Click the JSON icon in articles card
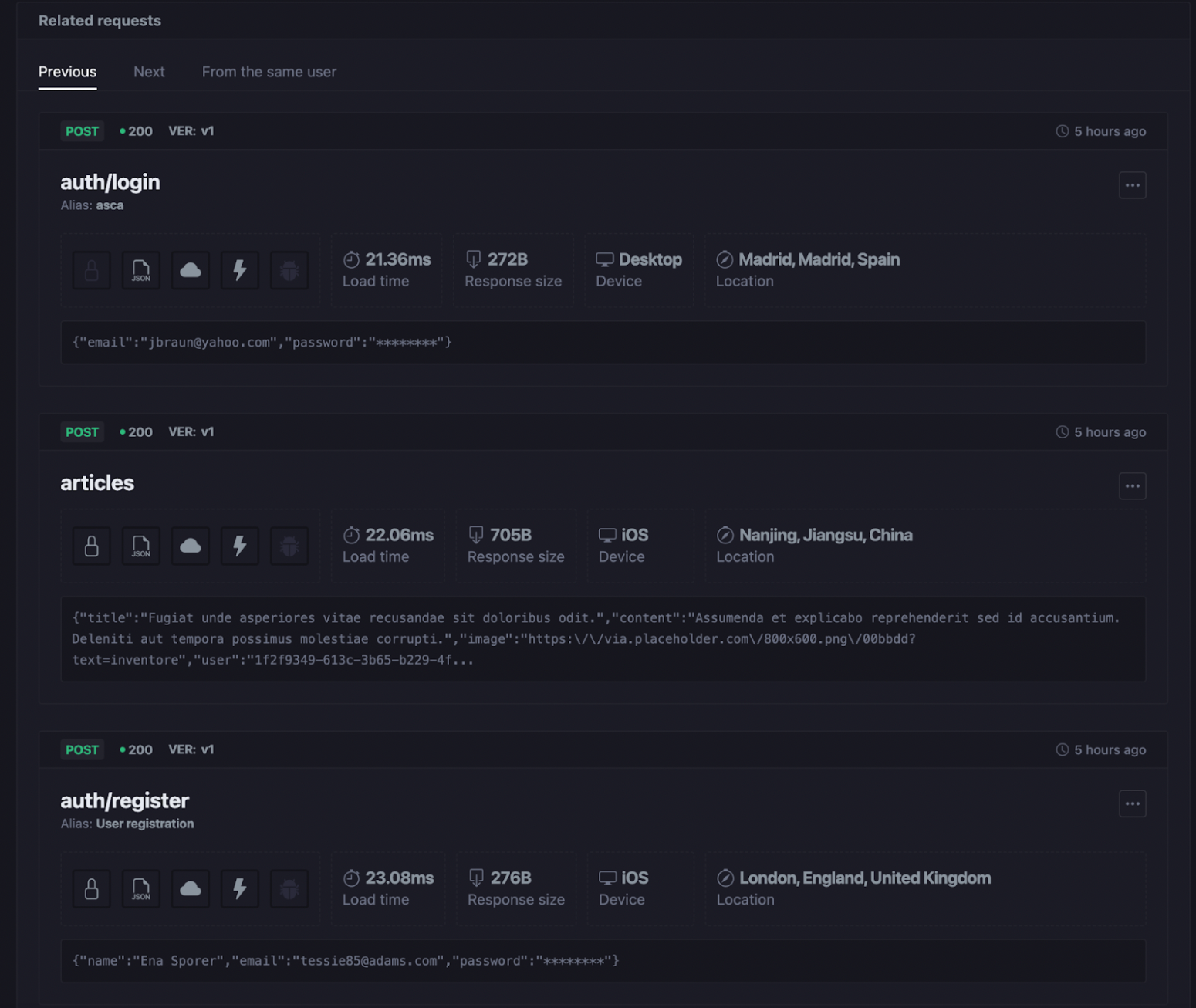 click(141, 546)
